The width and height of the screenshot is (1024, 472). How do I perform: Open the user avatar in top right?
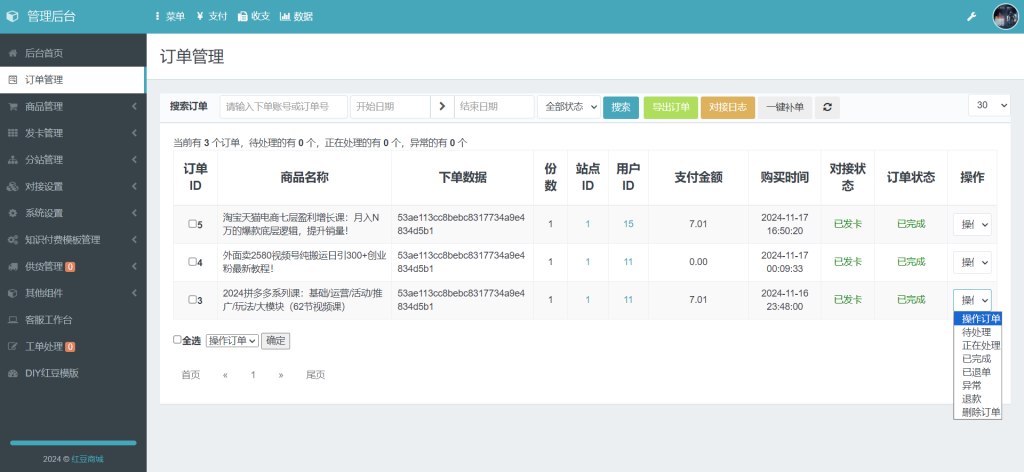pyautogui.click(x=1005, y=16)
